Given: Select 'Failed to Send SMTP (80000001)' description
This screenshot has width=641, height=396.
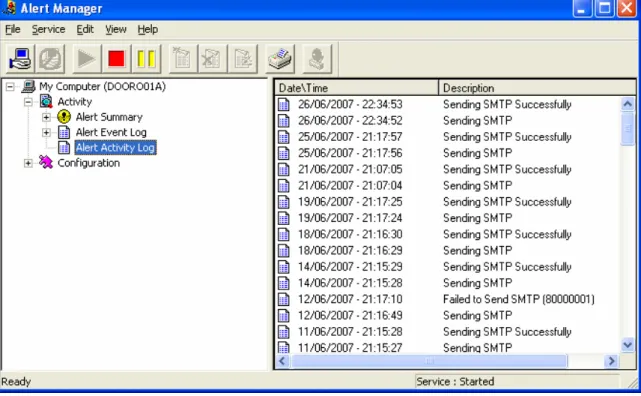Looking at the screenshot, I should tap(518, 299).
